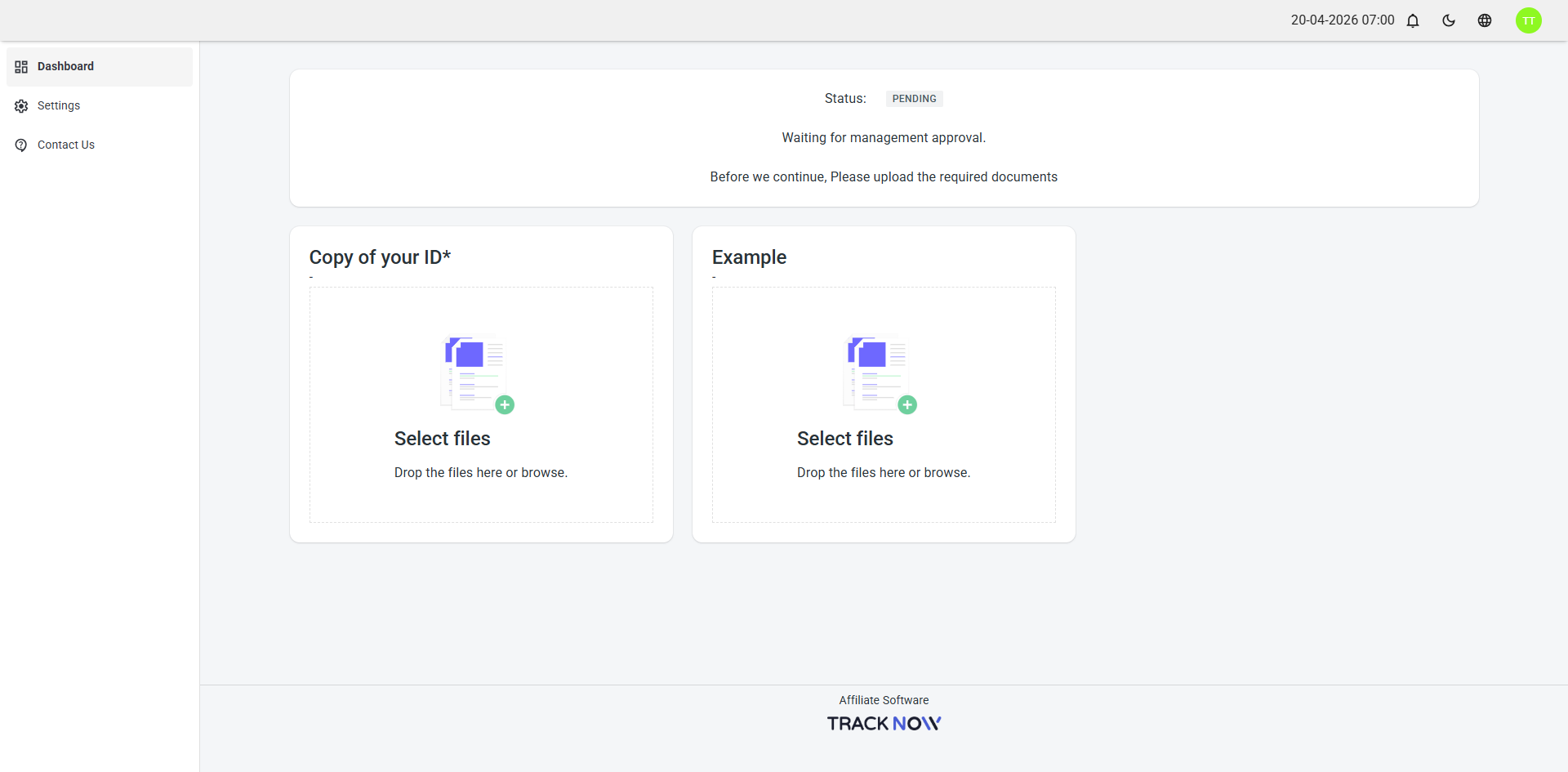This screenshot has width=1568, height=772.
Task: Click green plus badge in ID upload
Action: pyautogui.click(x=505, y=404)
